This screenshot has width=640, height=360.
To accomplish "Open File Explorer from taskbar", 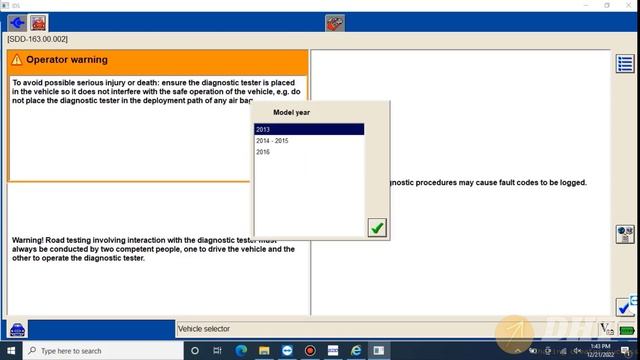I will [x=264, y=351].
